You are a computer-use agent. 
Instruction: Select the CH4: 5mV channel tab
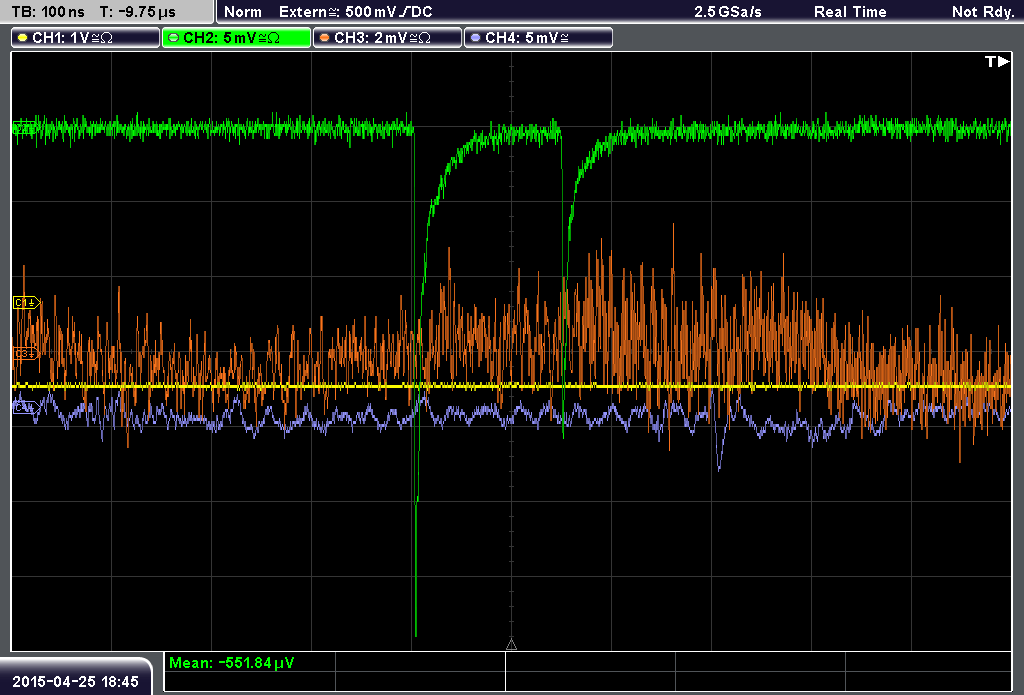pyautogui.click(x=538, y=38)
